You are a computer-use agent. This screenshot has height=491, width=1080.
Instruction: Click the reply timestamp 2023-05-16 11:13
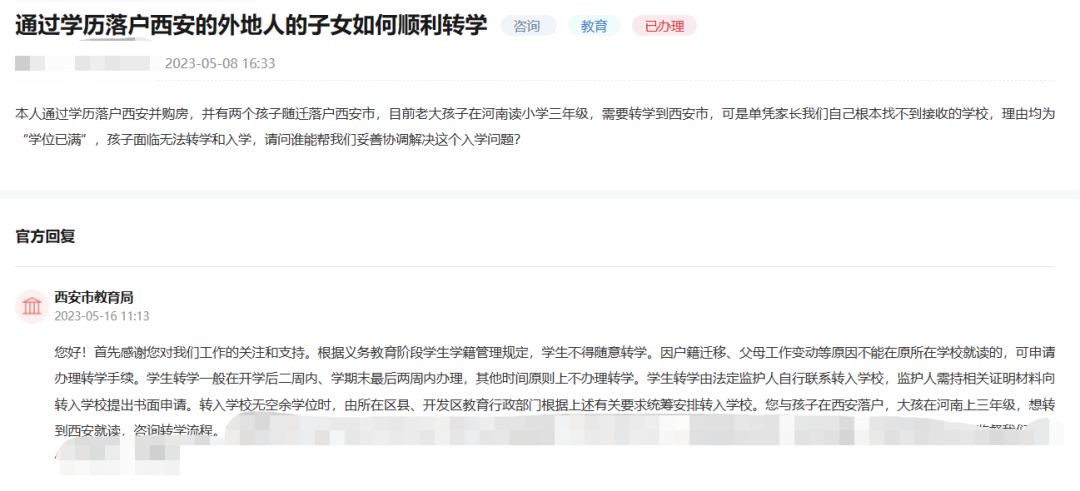pyautogui.click(x=102, y=316)
